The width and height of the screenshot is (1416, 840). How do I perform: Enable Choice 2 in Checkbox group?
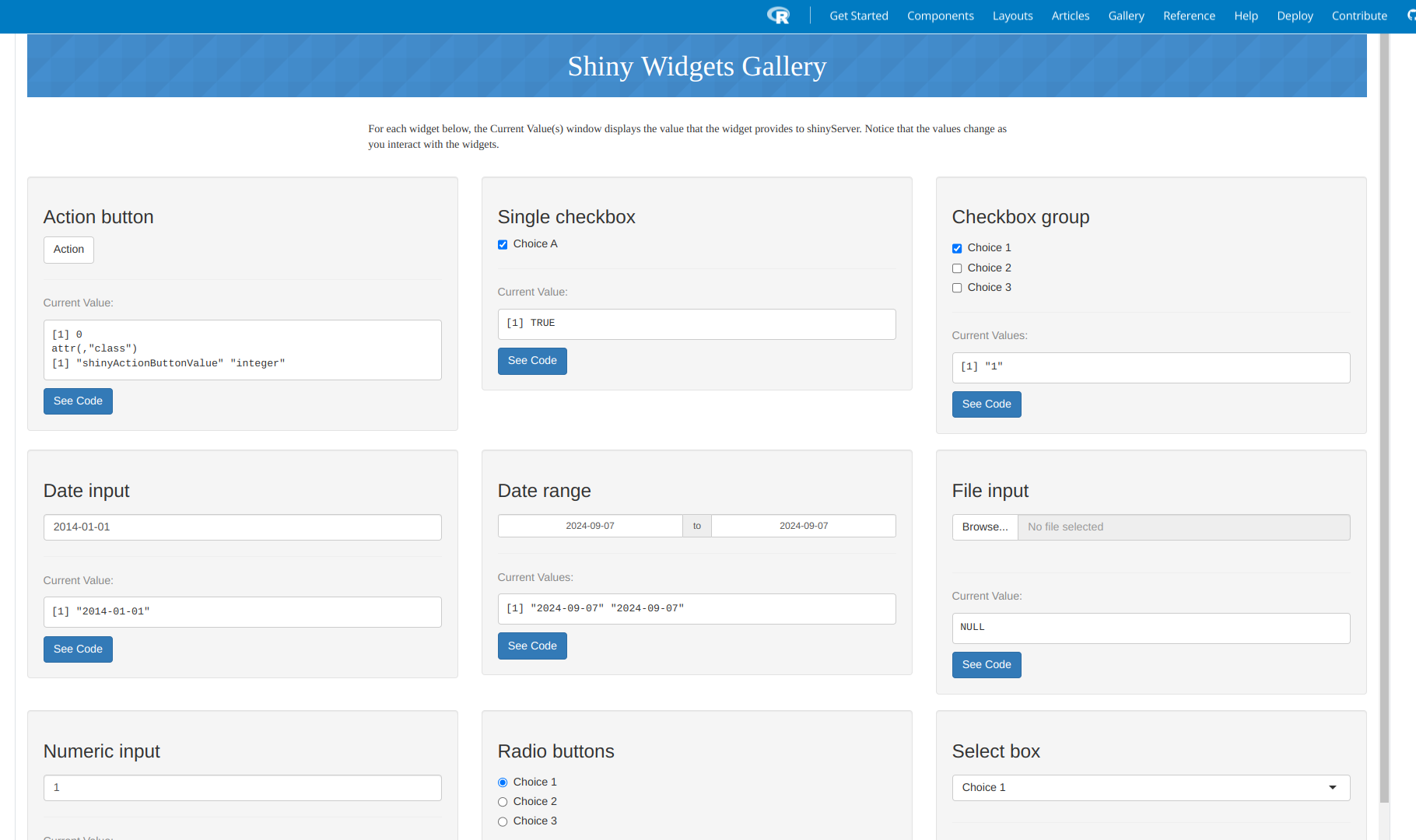point(957,268)
